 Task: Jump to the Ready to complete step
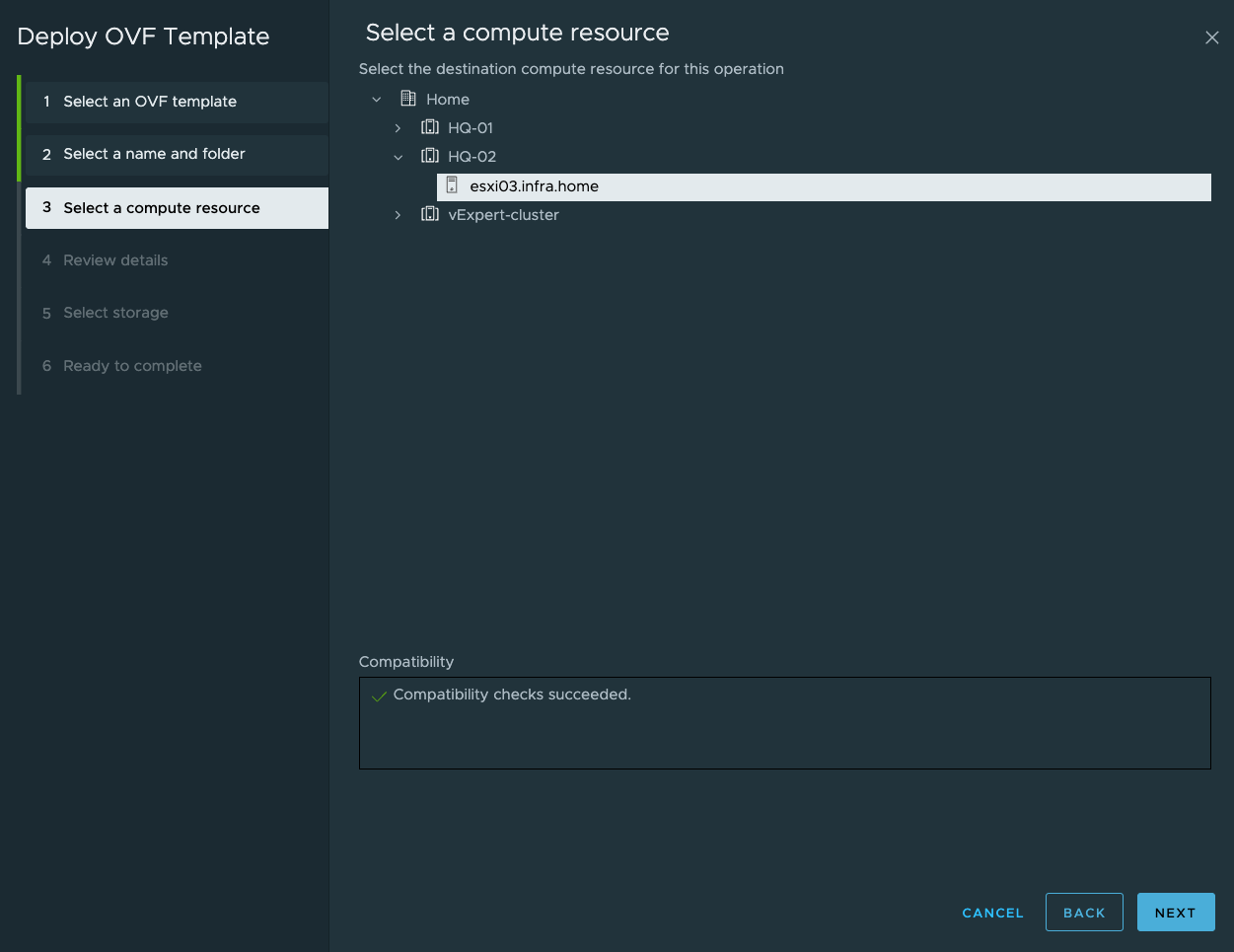click(131, 365)
